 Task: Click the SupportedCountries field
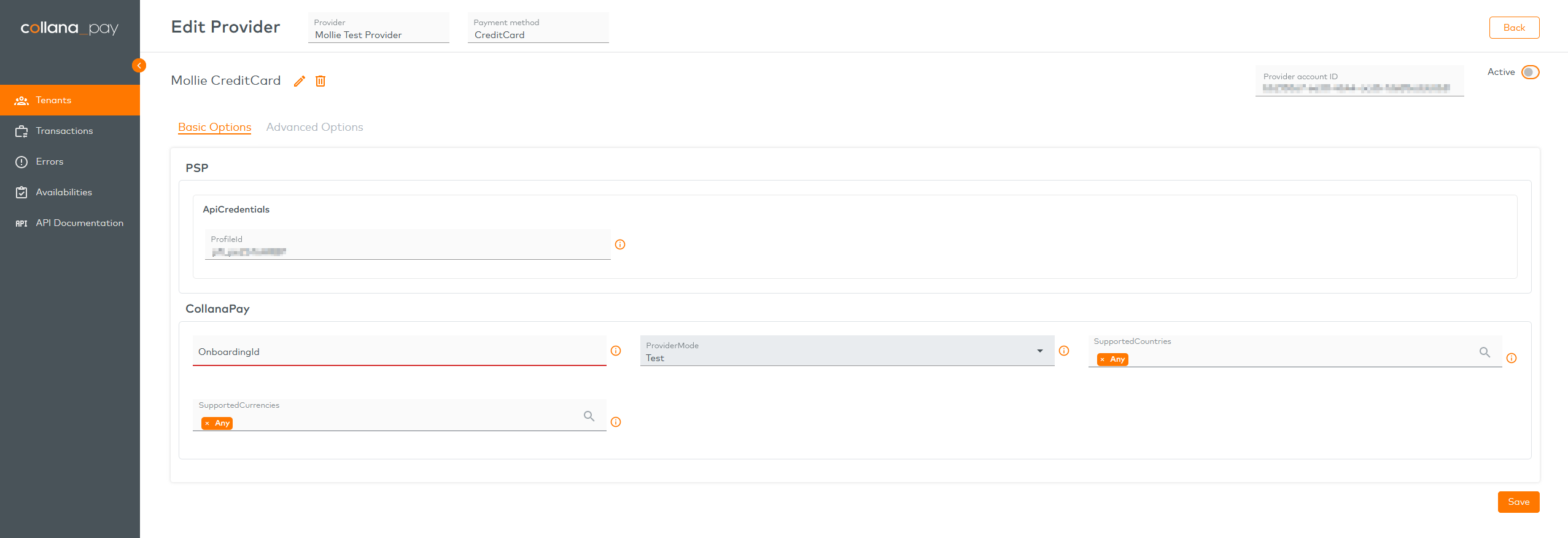click(1295, 351)
